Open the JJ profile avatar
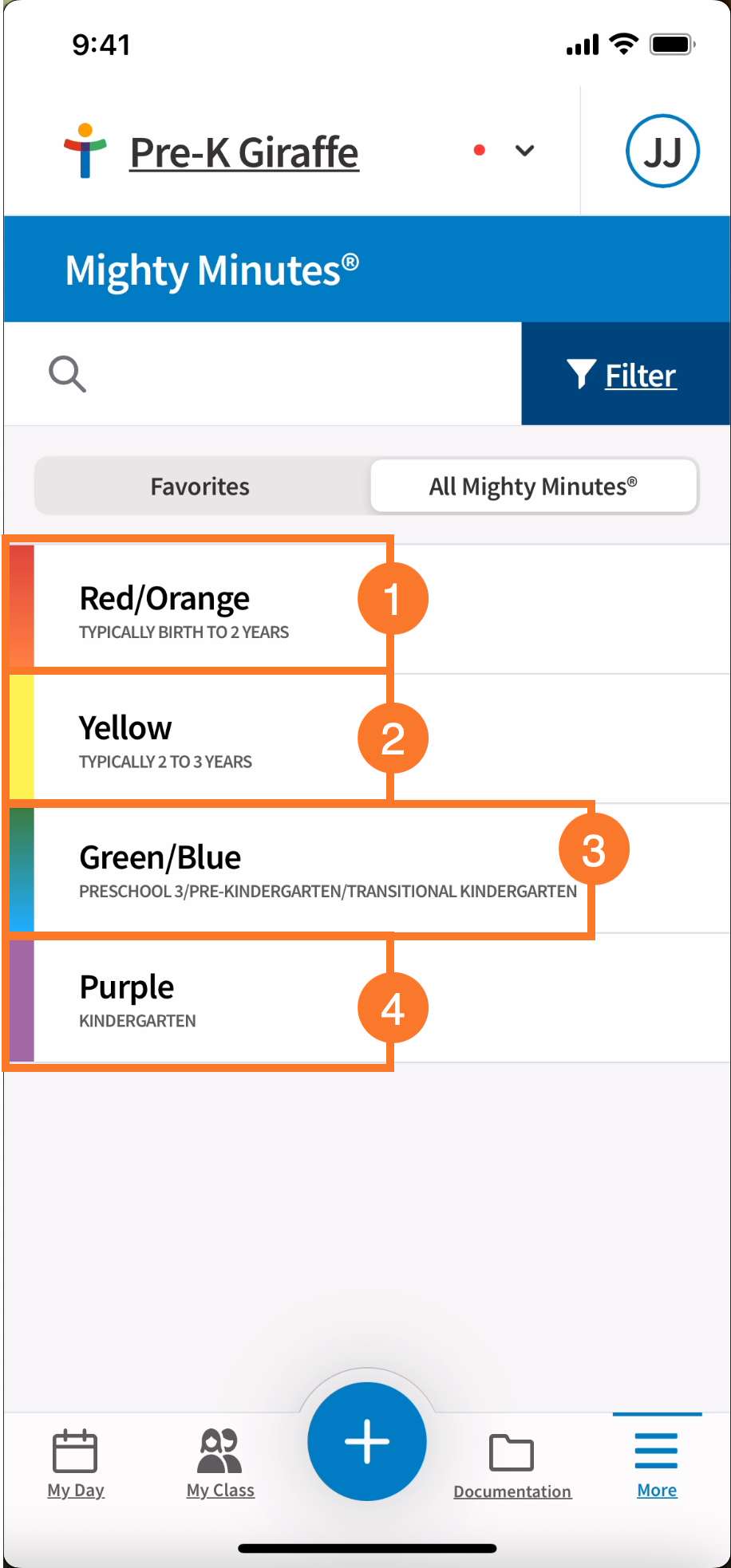Viewport: 731px width, 1568px height. click(662, 151)
